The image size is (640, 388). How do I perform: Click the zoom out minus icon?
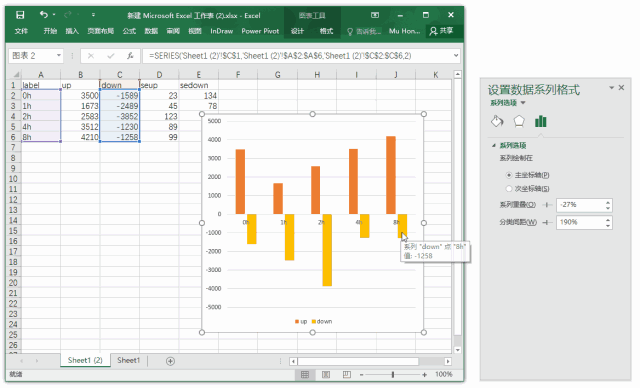click(x=361, y=375)
